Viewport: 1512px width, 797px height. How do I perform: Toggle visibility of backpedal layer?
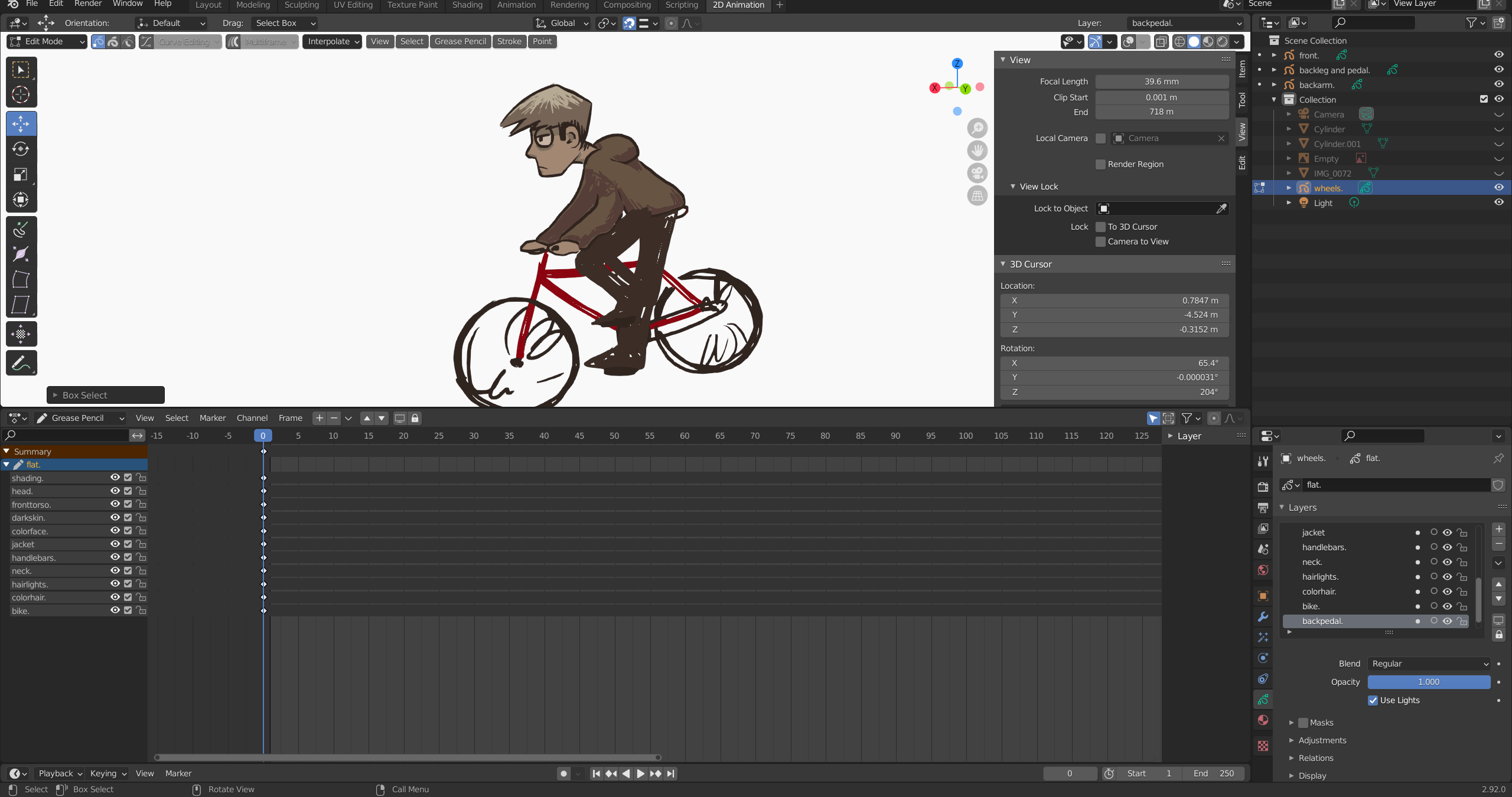[1447, 621]
